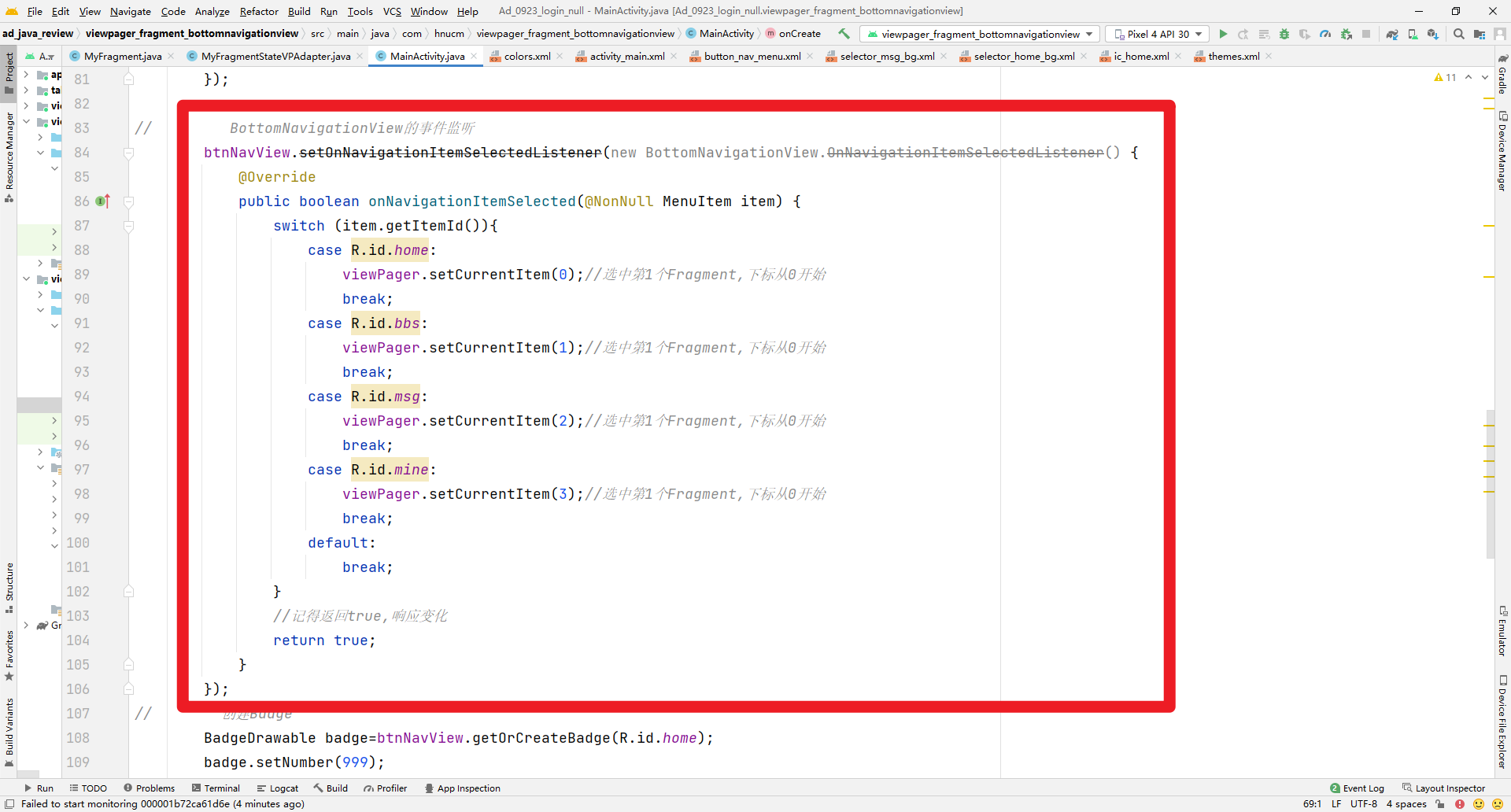1511x812 pixels.
Task: Click the warnings indicator showing 11
Action: coord(1445,77)
